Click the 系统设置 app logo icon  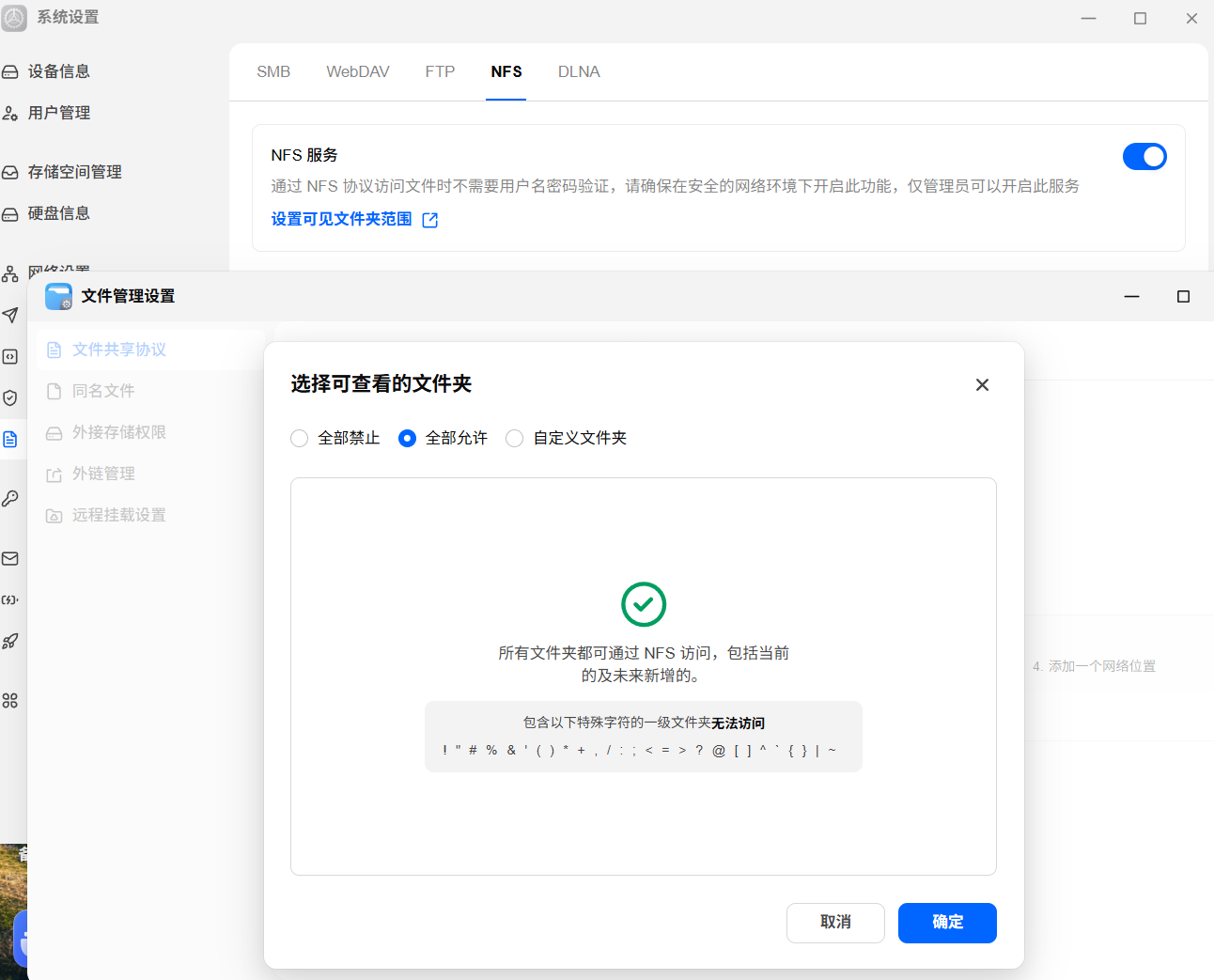pyautogui.click(x=14, y=17)
